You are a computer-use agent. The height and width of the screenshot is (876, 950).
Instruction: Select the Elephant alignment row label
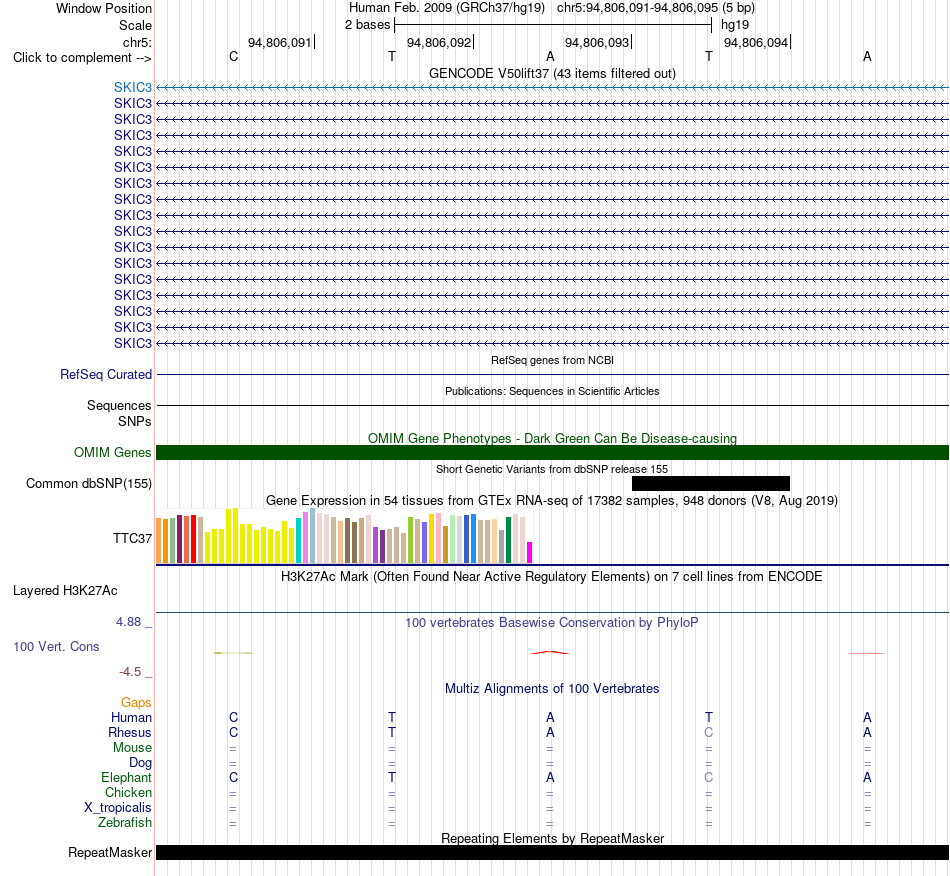coord(127,777)
